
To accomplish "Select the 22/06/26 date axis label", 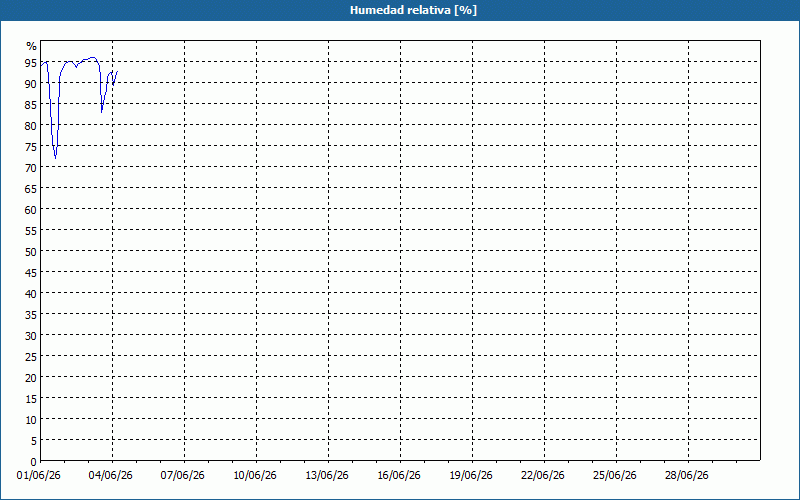I will 543,476.
